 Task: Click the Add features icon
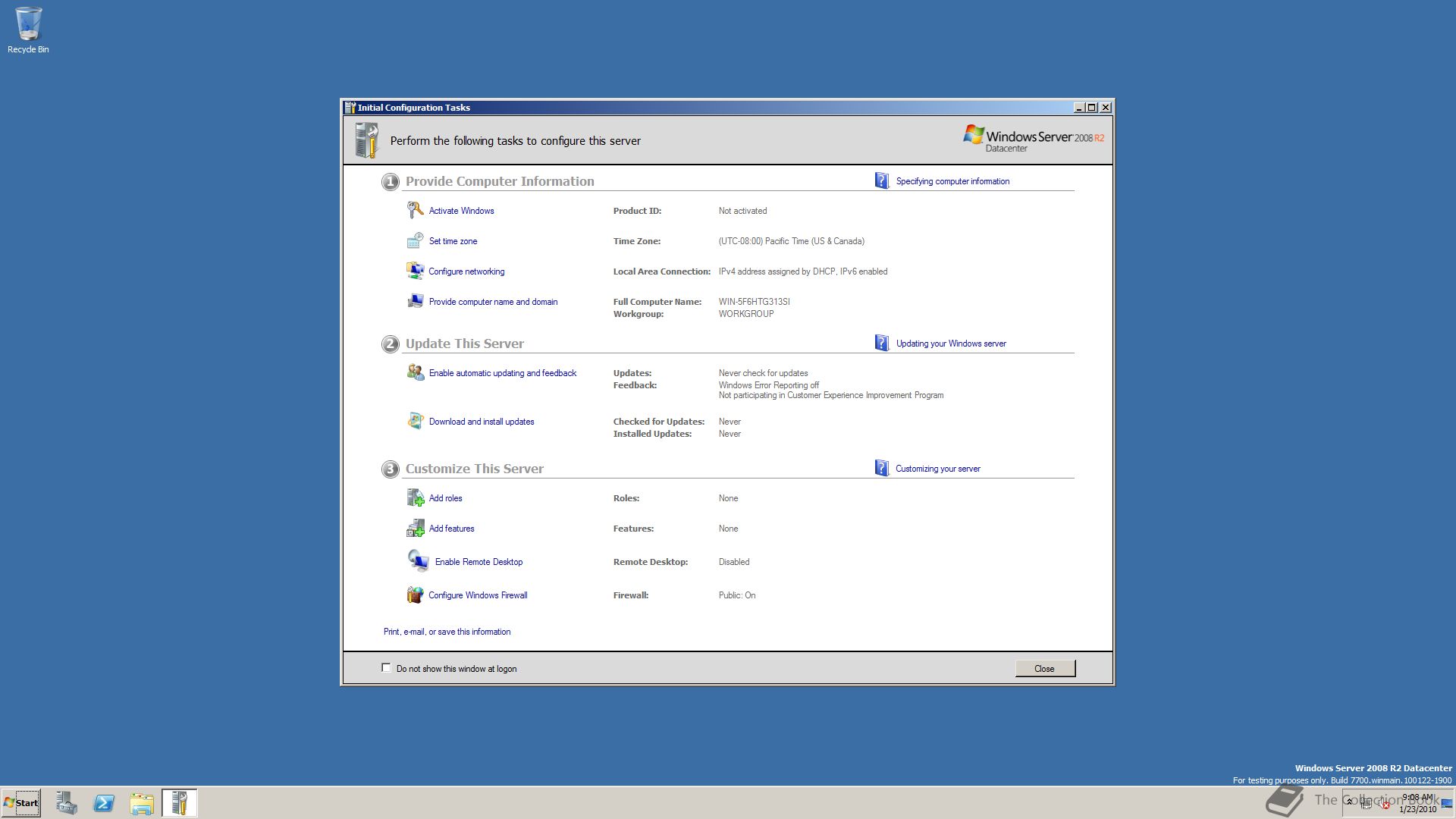415,528
